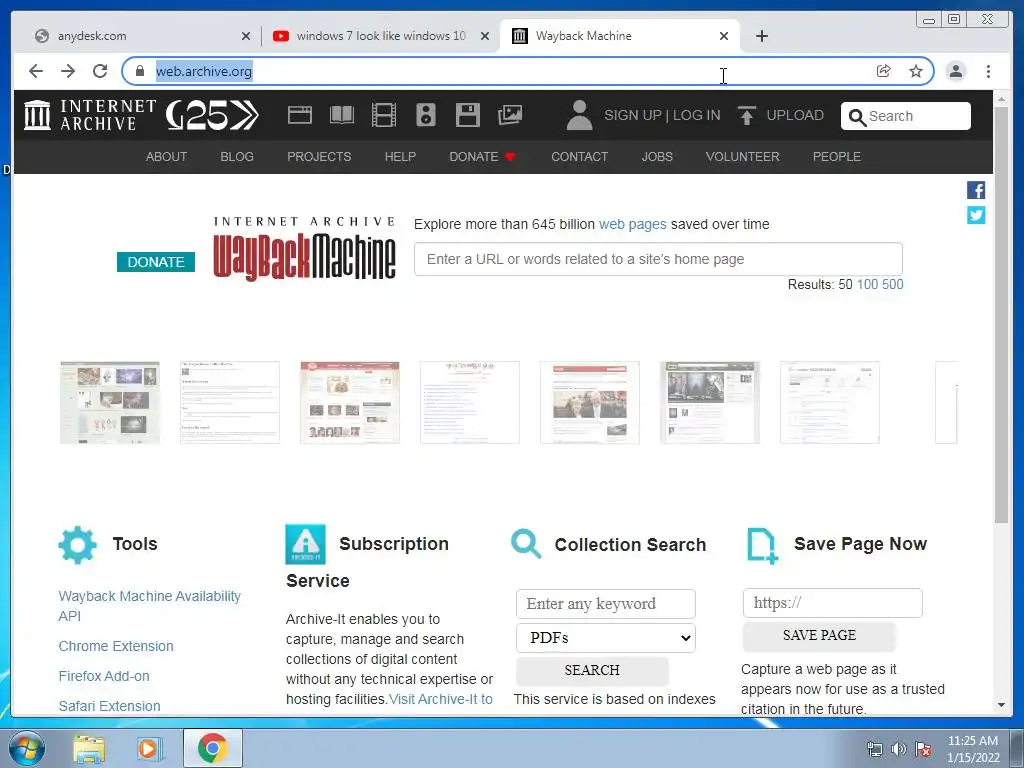Viewport: 1024px width, 768px height.
Task: Bookmark this page with the star icon
Action: (x=916, y=71)
